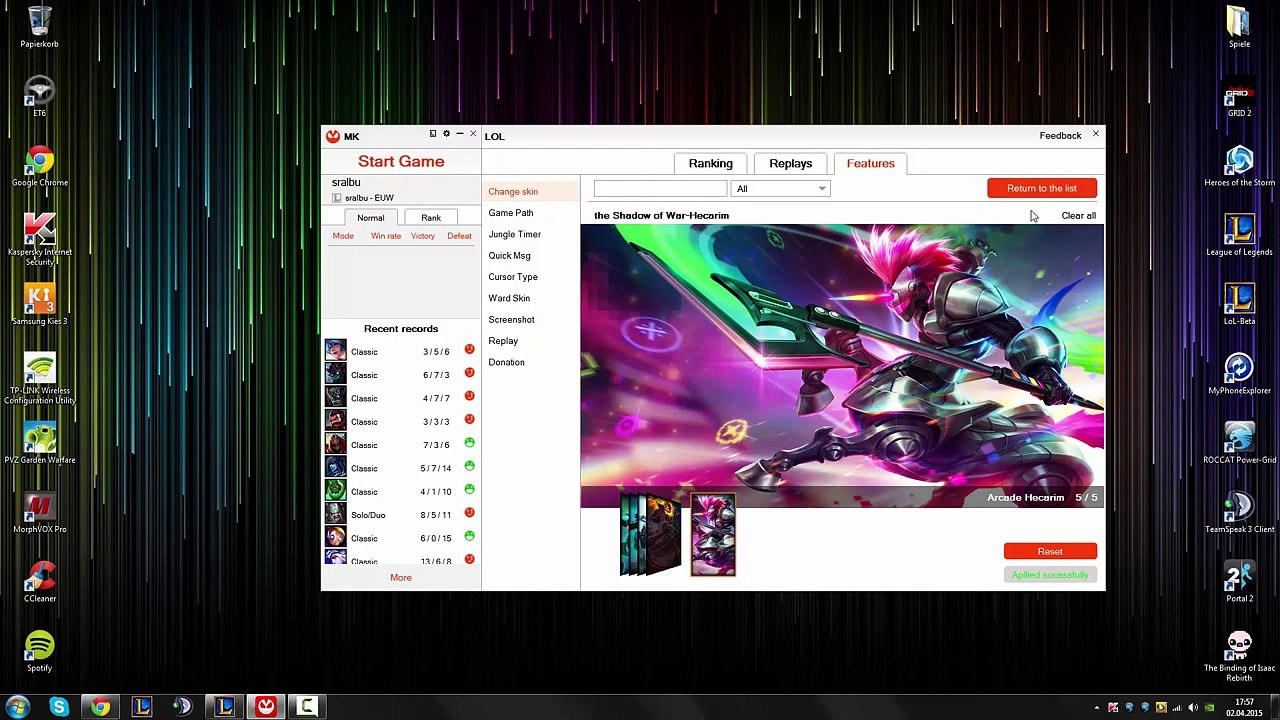Open the MK settings gear

tap(446, 134)
